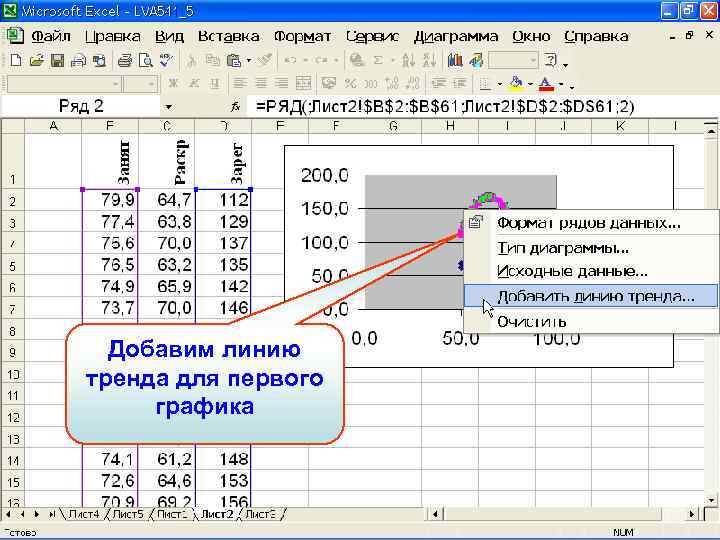Switch to the Лист2 sheet tab
Image resolution: width=720 pixels, height=540 pixels.
click(216, 514)
